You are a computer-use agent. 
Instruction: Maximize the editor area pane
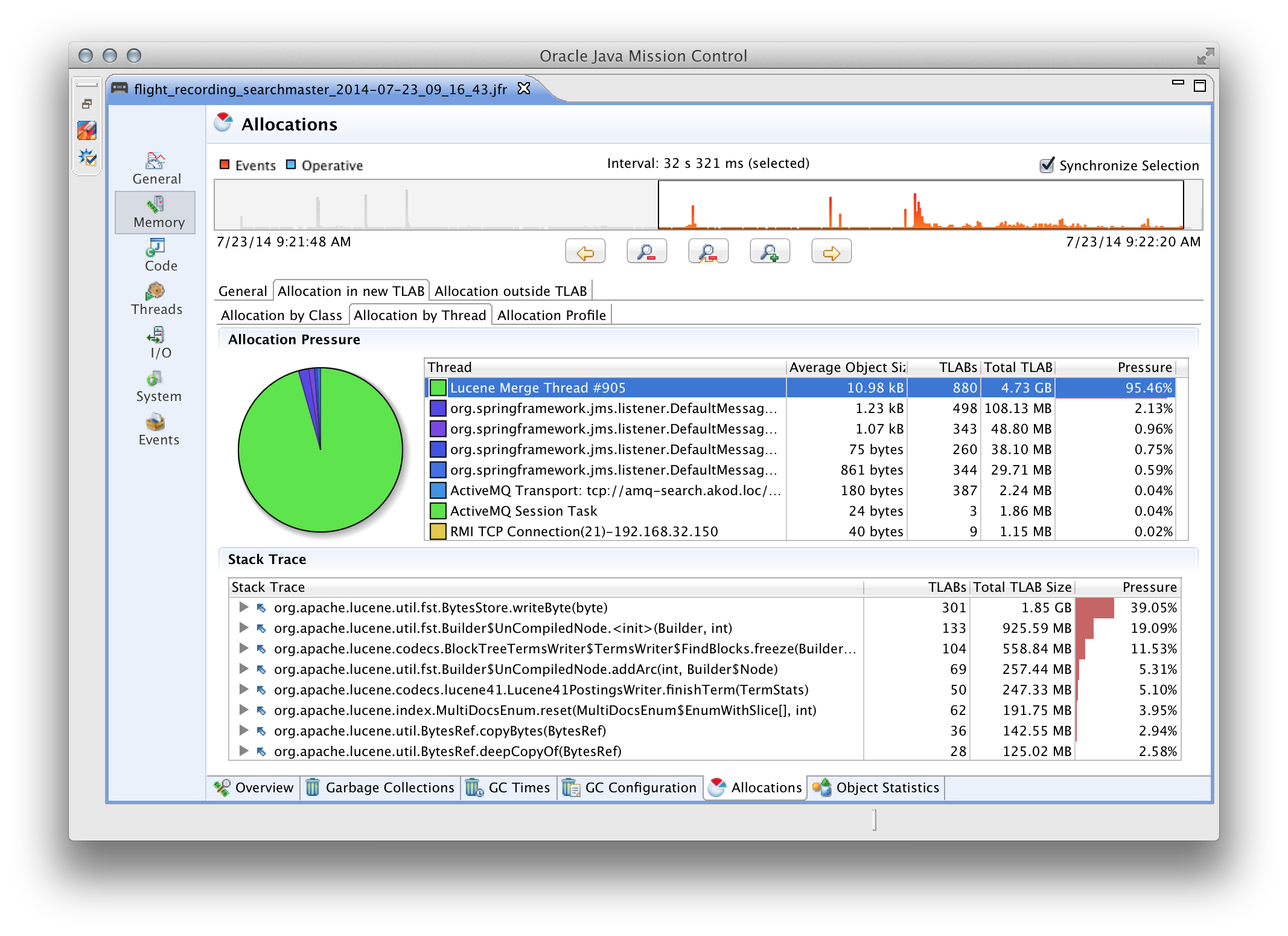1200,86
